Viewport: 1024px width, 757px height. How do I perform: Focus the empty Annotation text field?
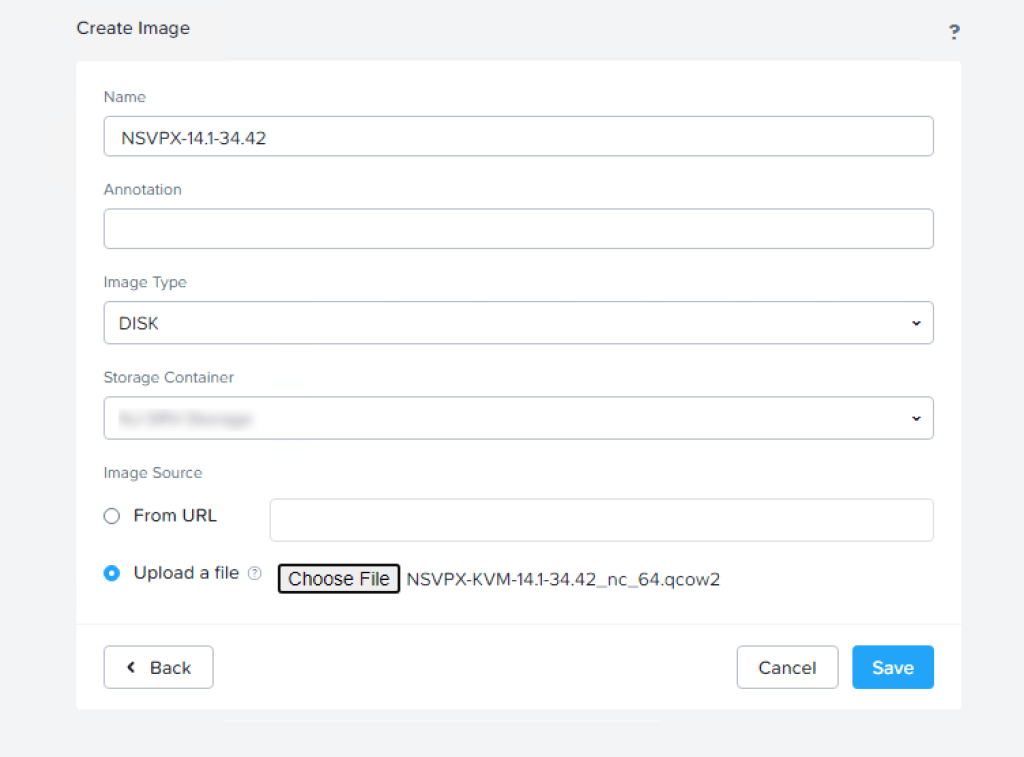(x=517, y=229)
